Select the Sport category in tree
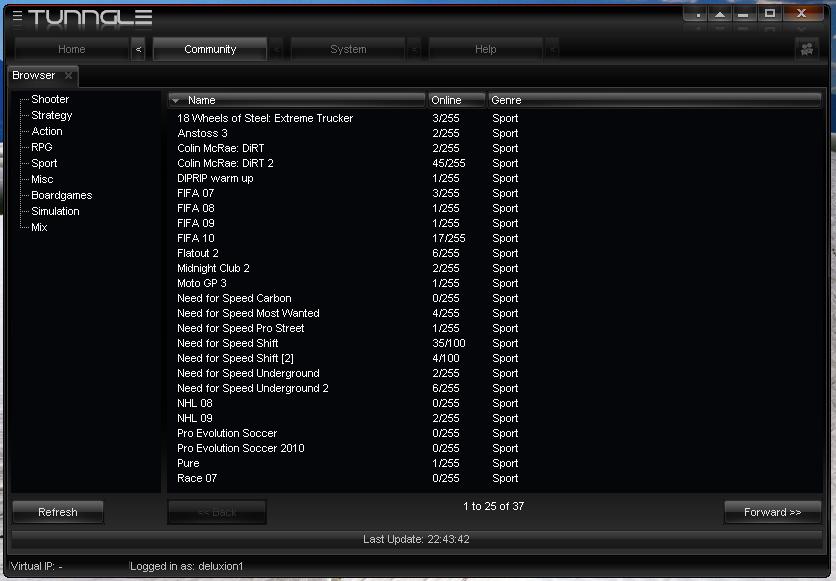This screenshot has height=581, width=836. pos(44,163)
